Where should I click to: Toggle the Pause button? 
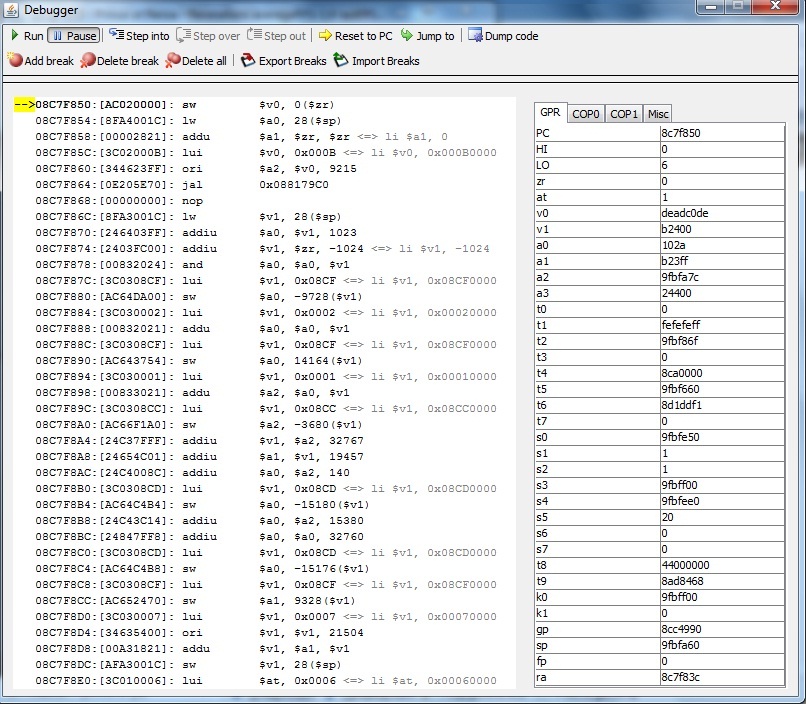pyautogui.click(x=73, y=36)
